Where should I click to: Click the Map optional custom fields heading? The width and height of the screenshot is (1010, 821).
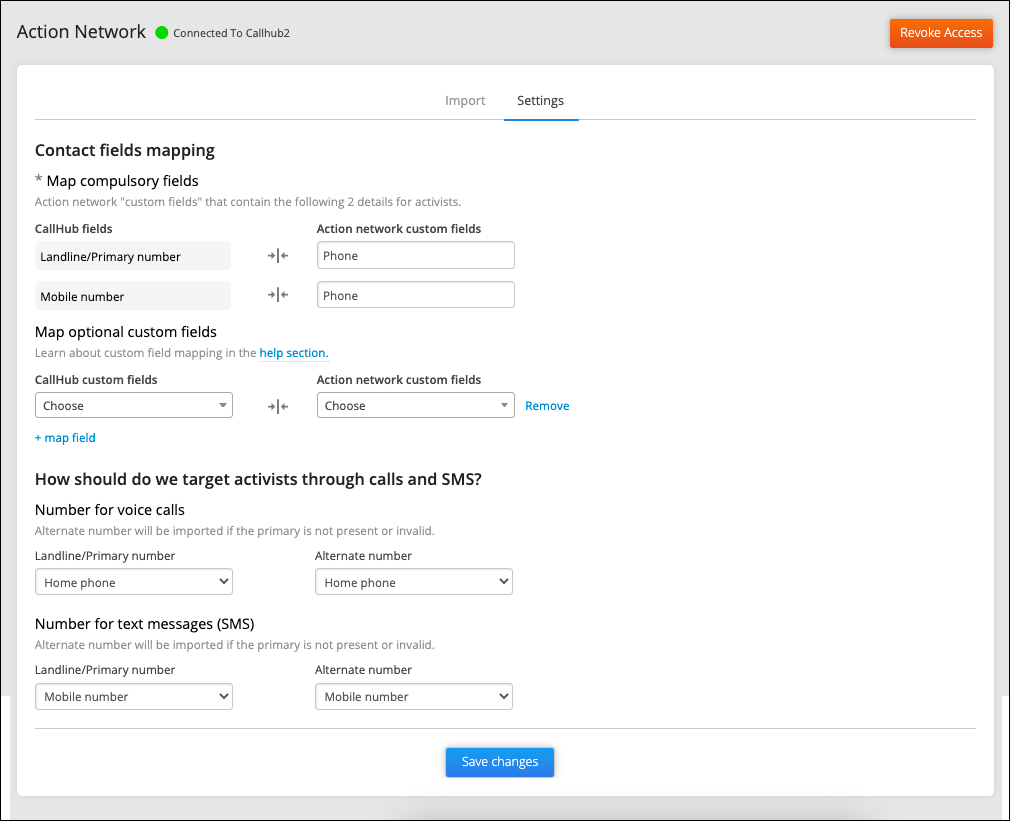point(126,332)
